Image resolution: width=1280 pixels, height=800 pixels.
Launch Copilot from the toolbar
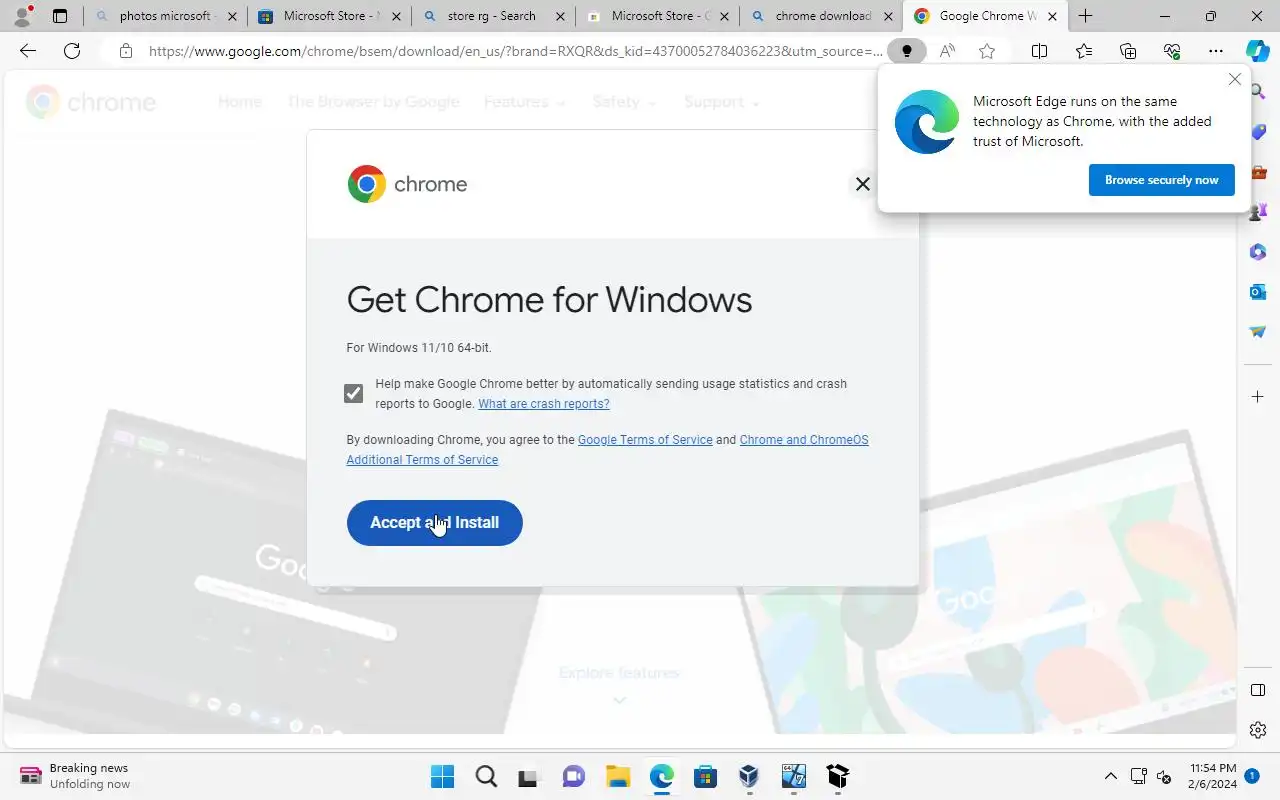pos(1257,52)
